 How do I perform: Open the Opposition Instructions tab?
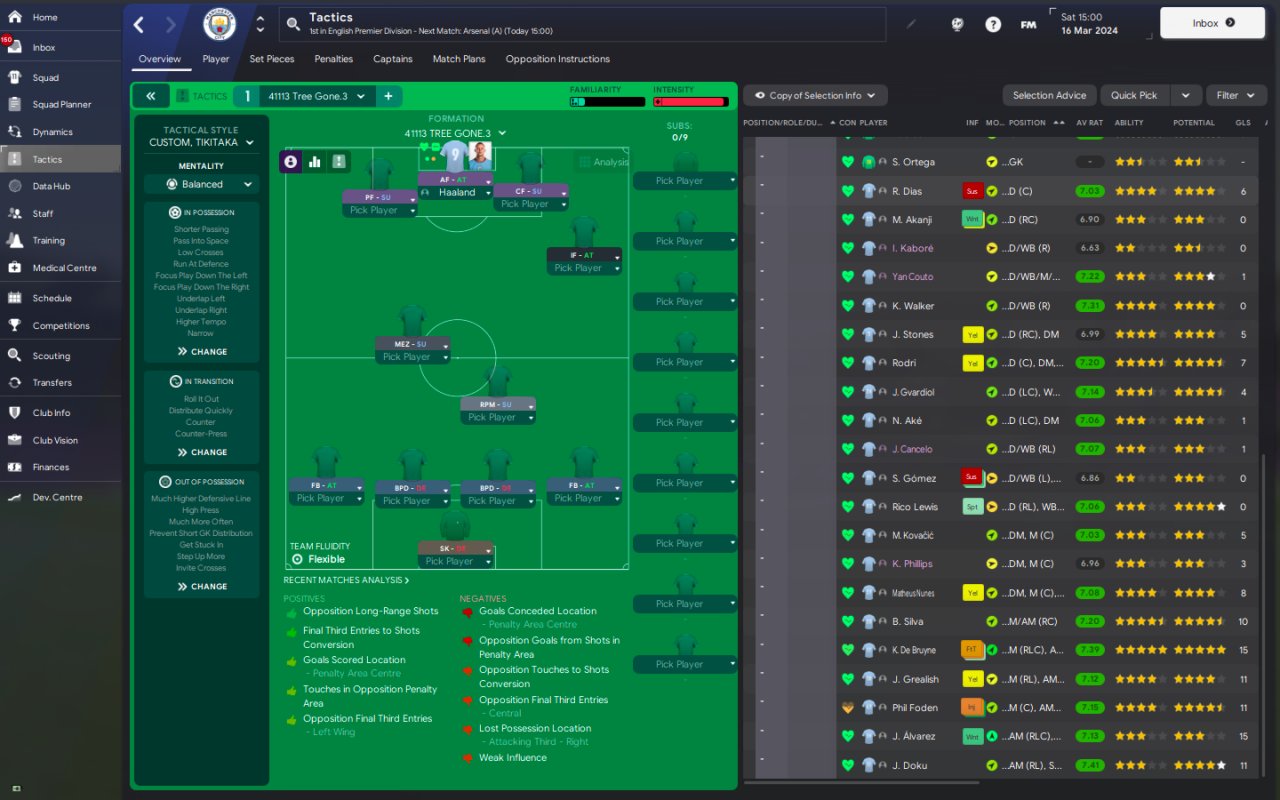pos(558,59)
